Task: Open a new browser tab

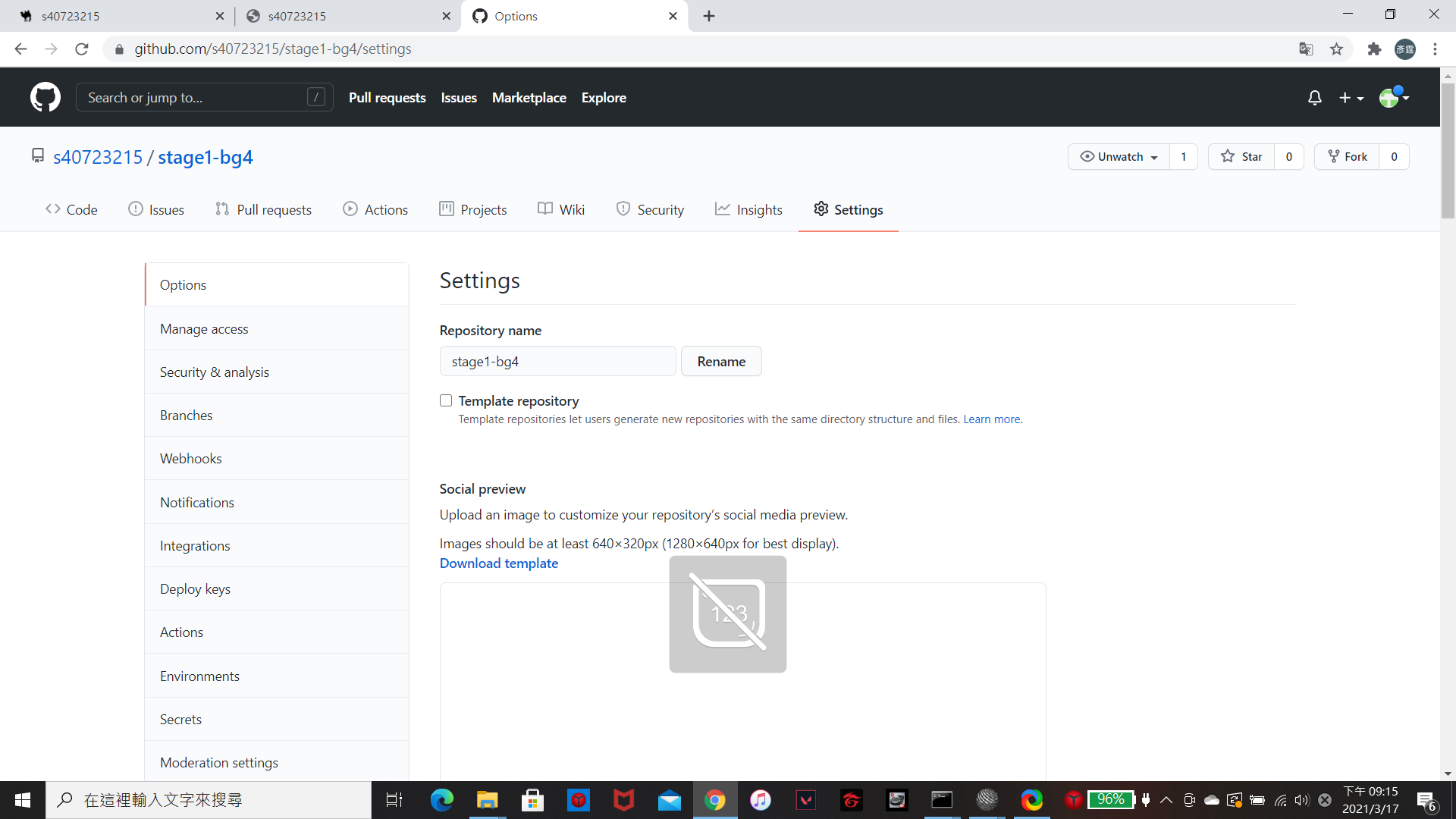Action: point(709,16)
